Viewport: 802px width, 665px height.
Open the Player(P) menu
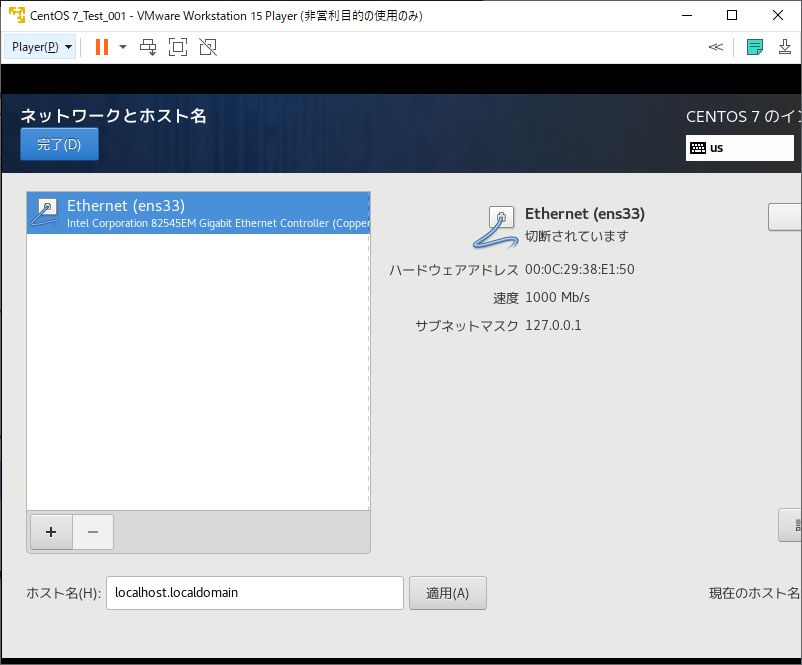pos(40,47)
